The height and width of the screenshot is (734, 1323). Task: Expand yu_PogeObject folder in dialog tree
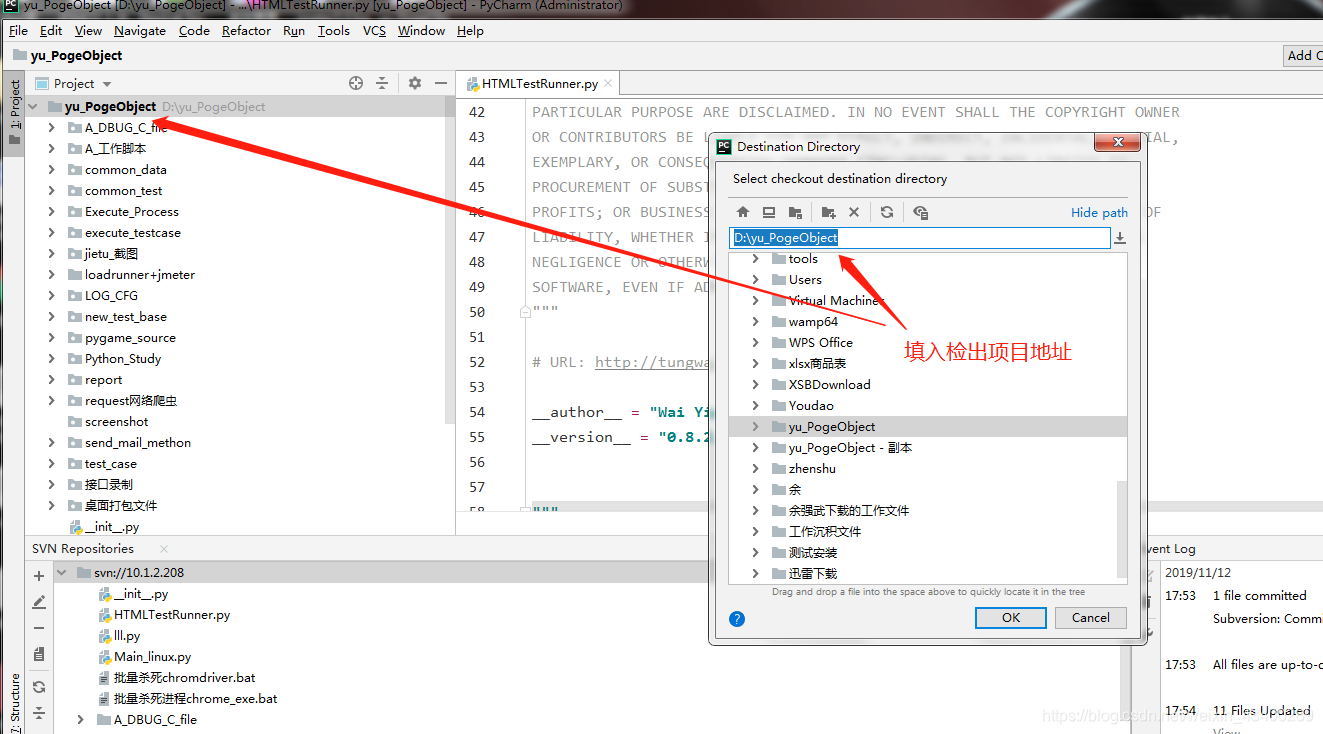pyautogui.click(x=756, y=426)
